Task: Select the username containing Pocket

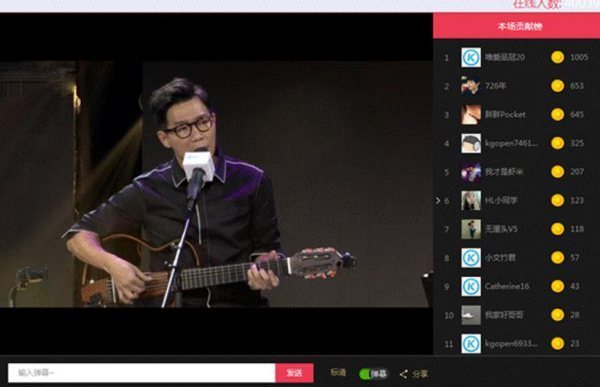Action: tap(505, 114)
